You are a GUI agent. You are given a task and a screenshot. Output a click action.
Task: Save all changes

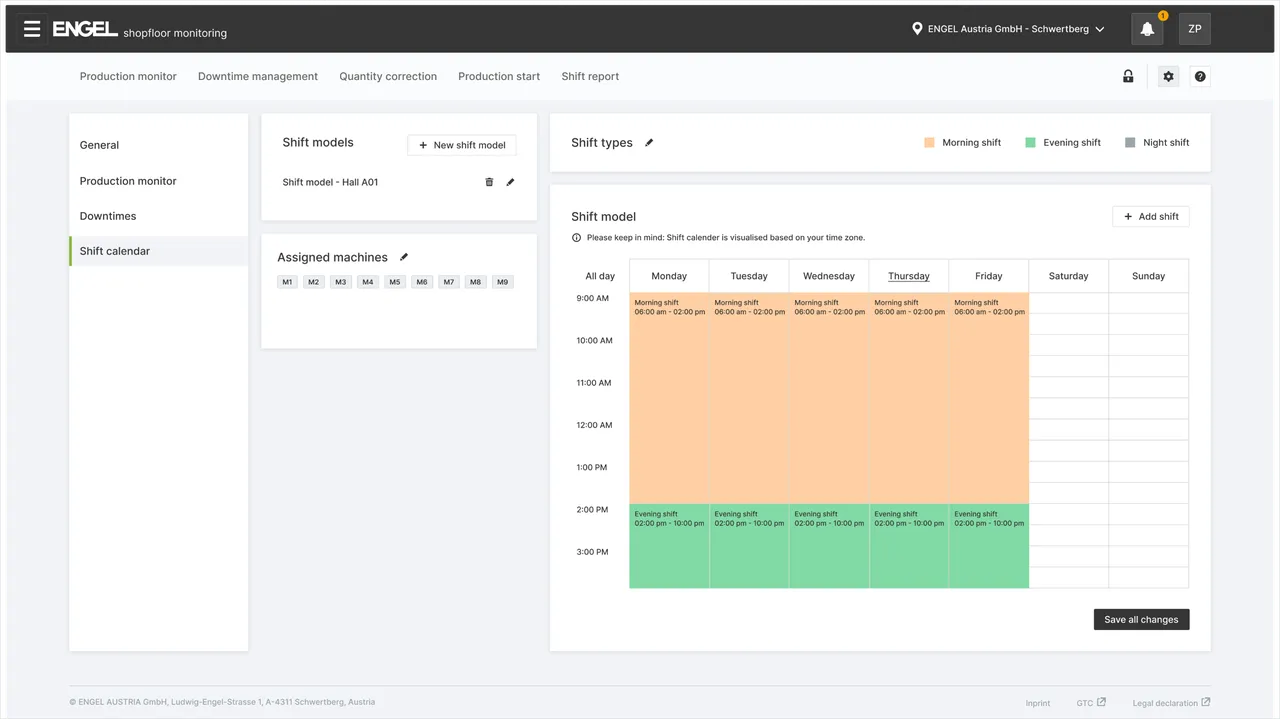pyautogui.click(x=1141, y=620)
